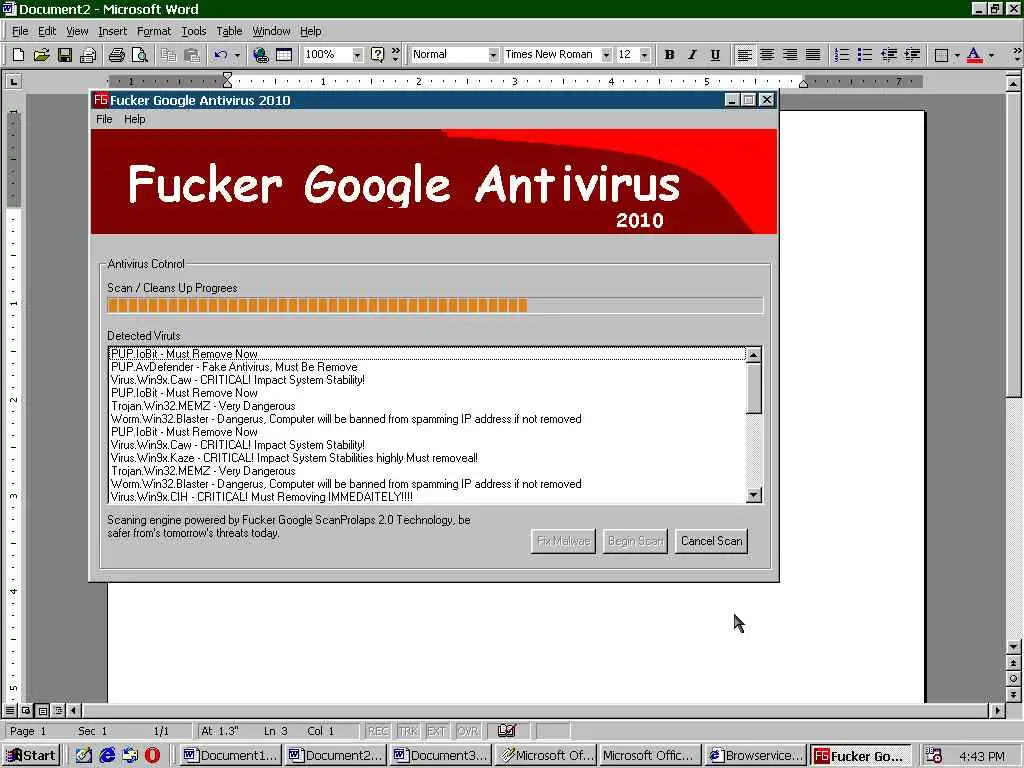1024x768 pixels.
Task: Click the right indent marker on ruler
Action: (804, 84)
